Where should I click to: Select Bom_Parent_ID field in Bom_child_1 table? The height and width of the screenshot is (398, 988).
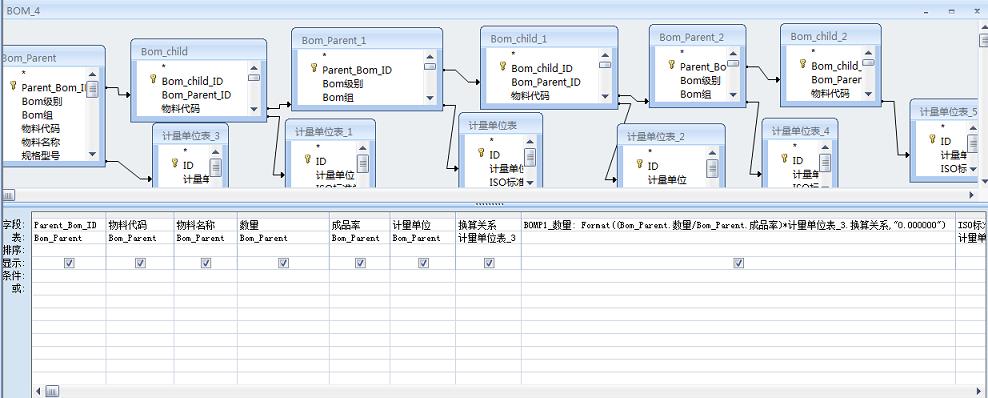pos(546,82)
